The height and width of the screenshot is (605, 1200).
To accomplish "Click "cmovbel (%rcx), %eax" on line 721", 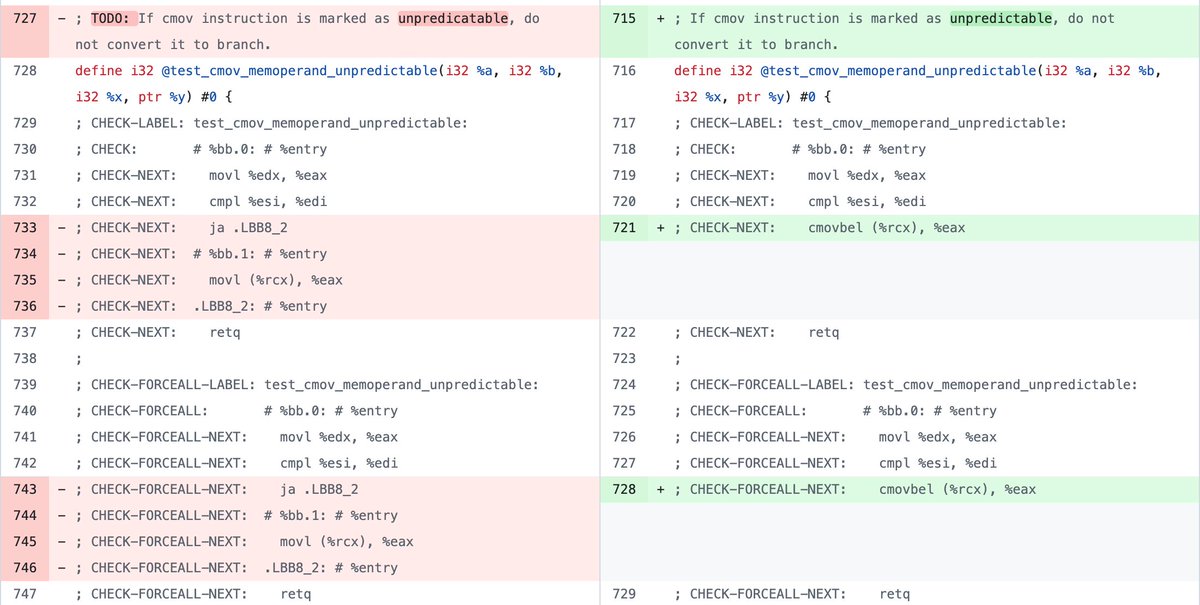I will 886,228.
